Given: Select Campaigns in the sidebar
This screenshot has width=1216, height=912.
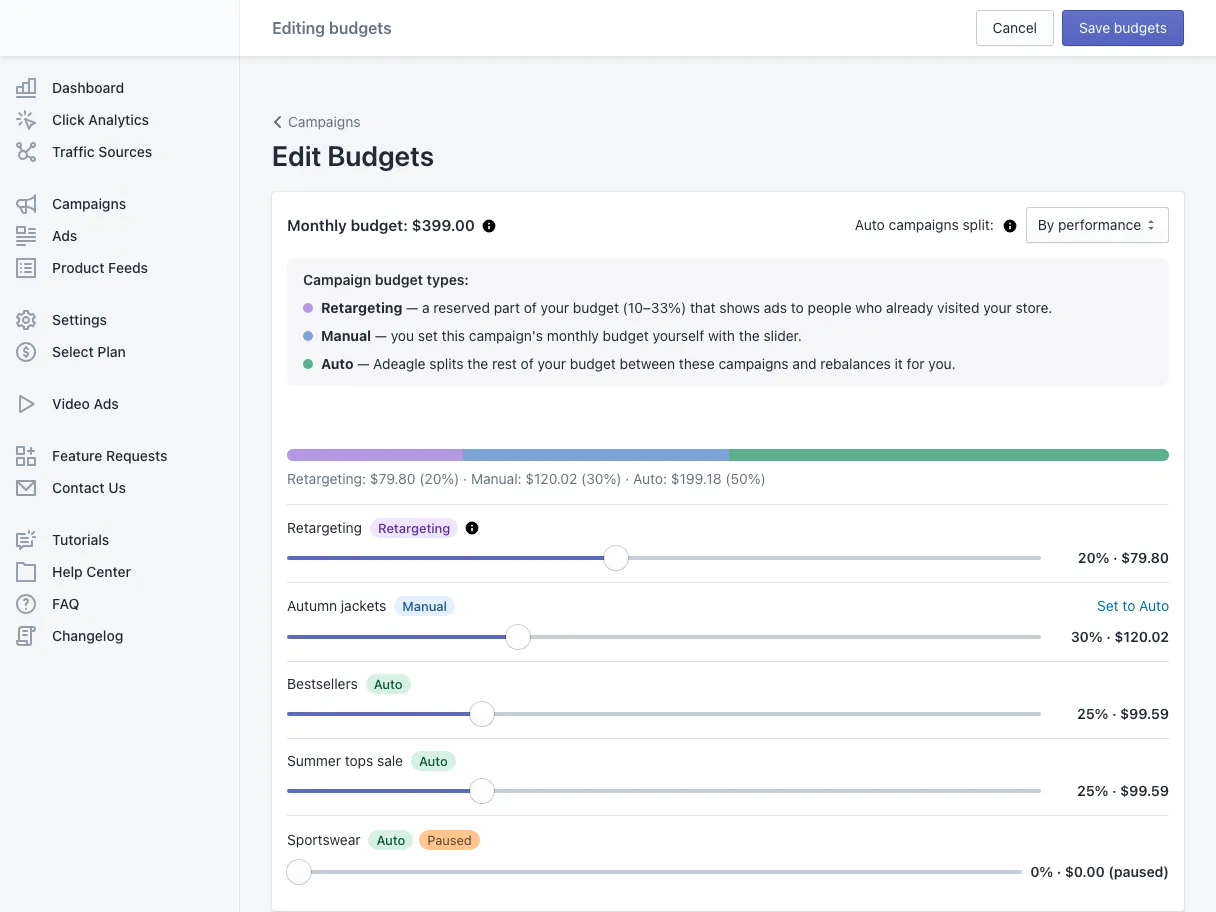Looking at the screenshot, I should tap(87, 204).
